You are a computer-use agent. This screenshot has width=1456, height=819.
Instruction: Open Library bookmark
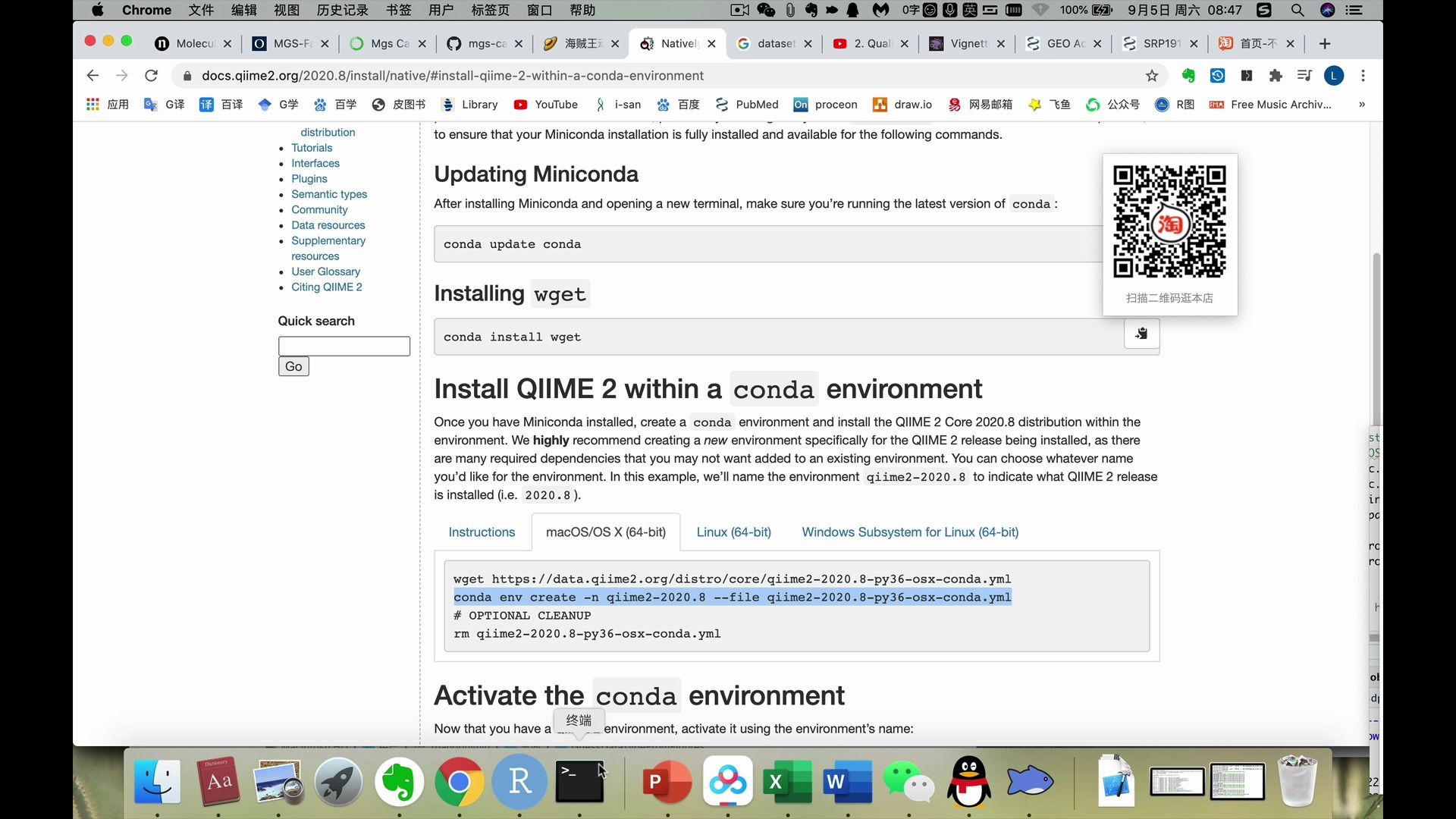click(469, 105)
